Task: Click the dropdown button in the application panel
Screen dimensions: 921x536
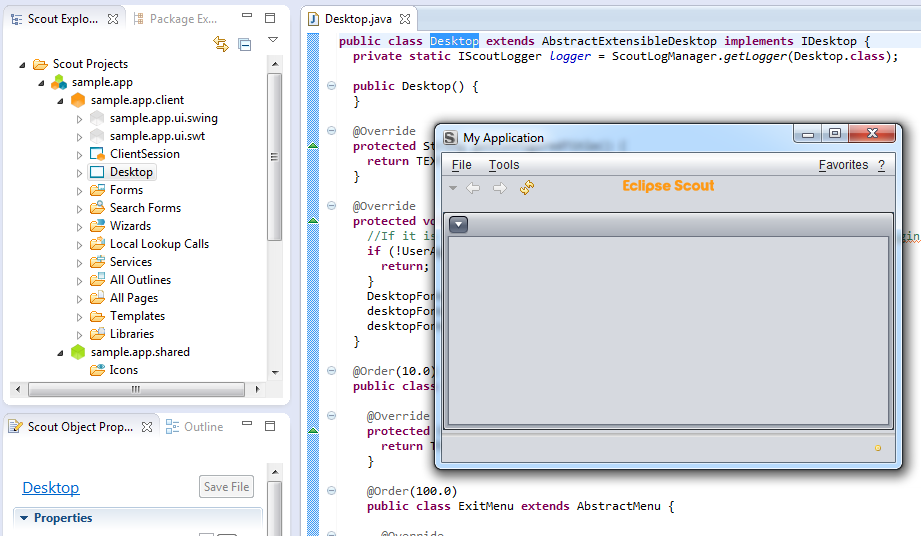Action: [x=459, y=224]
